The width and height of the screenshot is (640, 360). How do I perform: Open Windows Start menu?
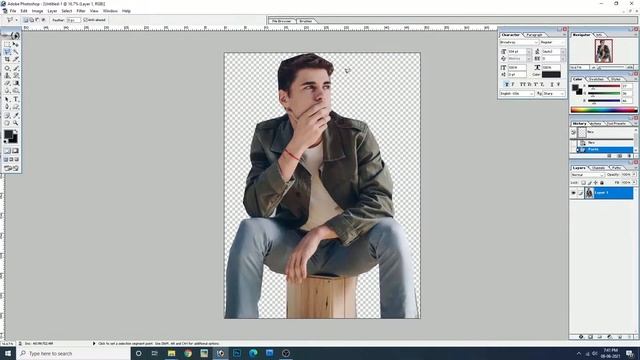pyautogui.click(x=7, y=353)
